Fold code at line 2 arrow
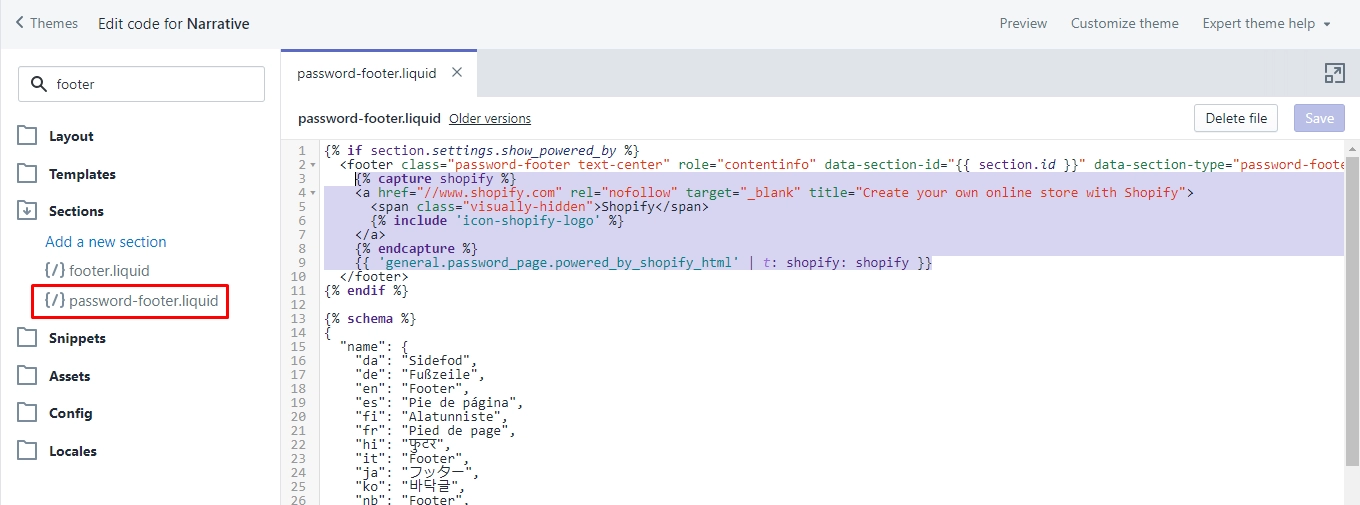The width and height of the screenshot is (1360, 505). pyautogui.click(x=314, y=164)
